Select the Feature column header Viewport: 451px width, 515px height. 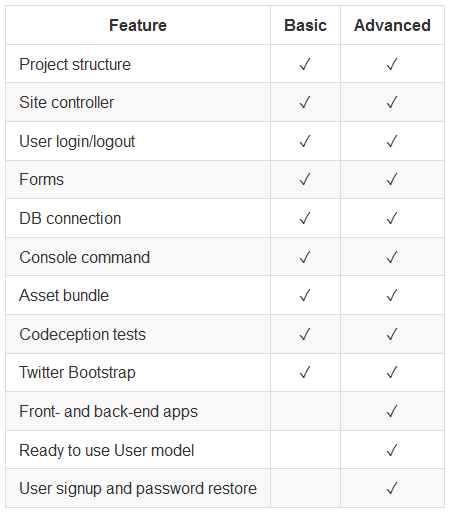(138, 25)
